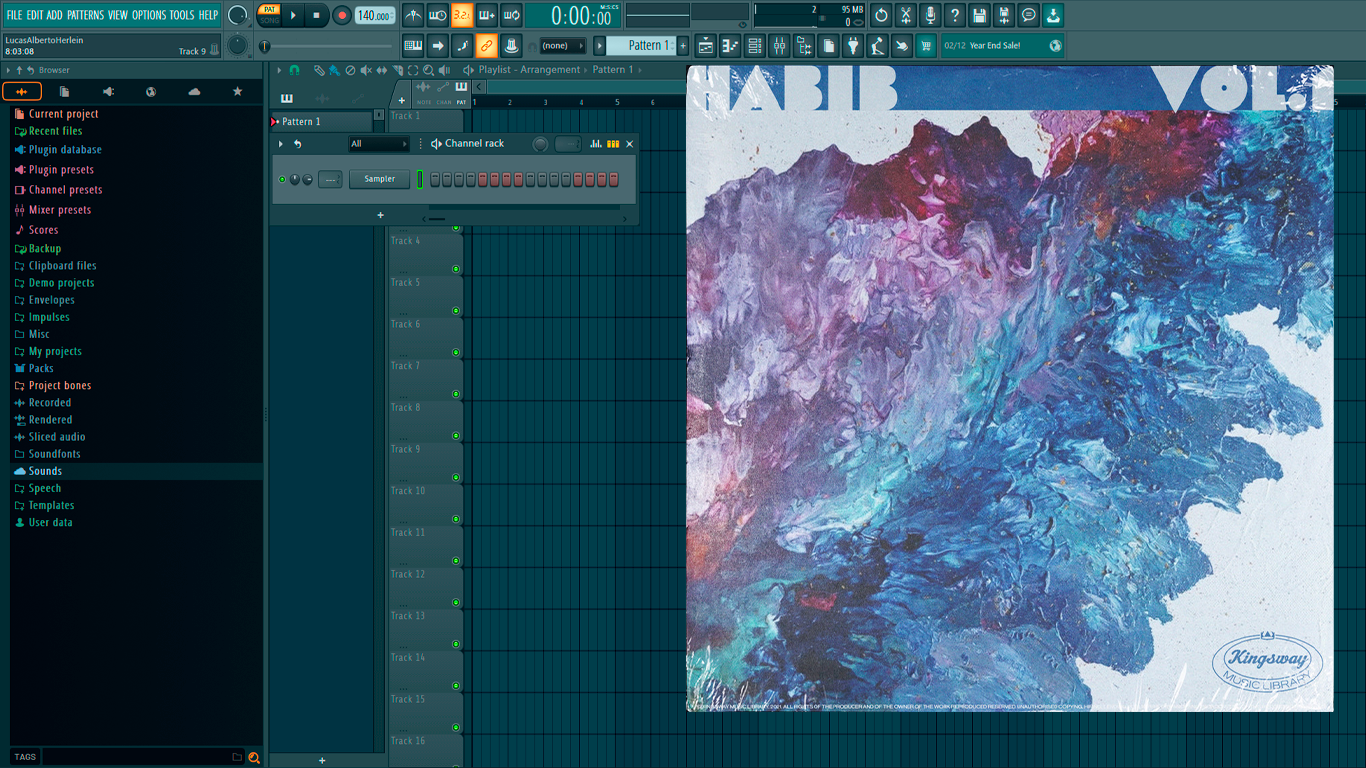
Task: Select the Zoom magnifier tool in the Playlist
Action: (x=429, y=70)
